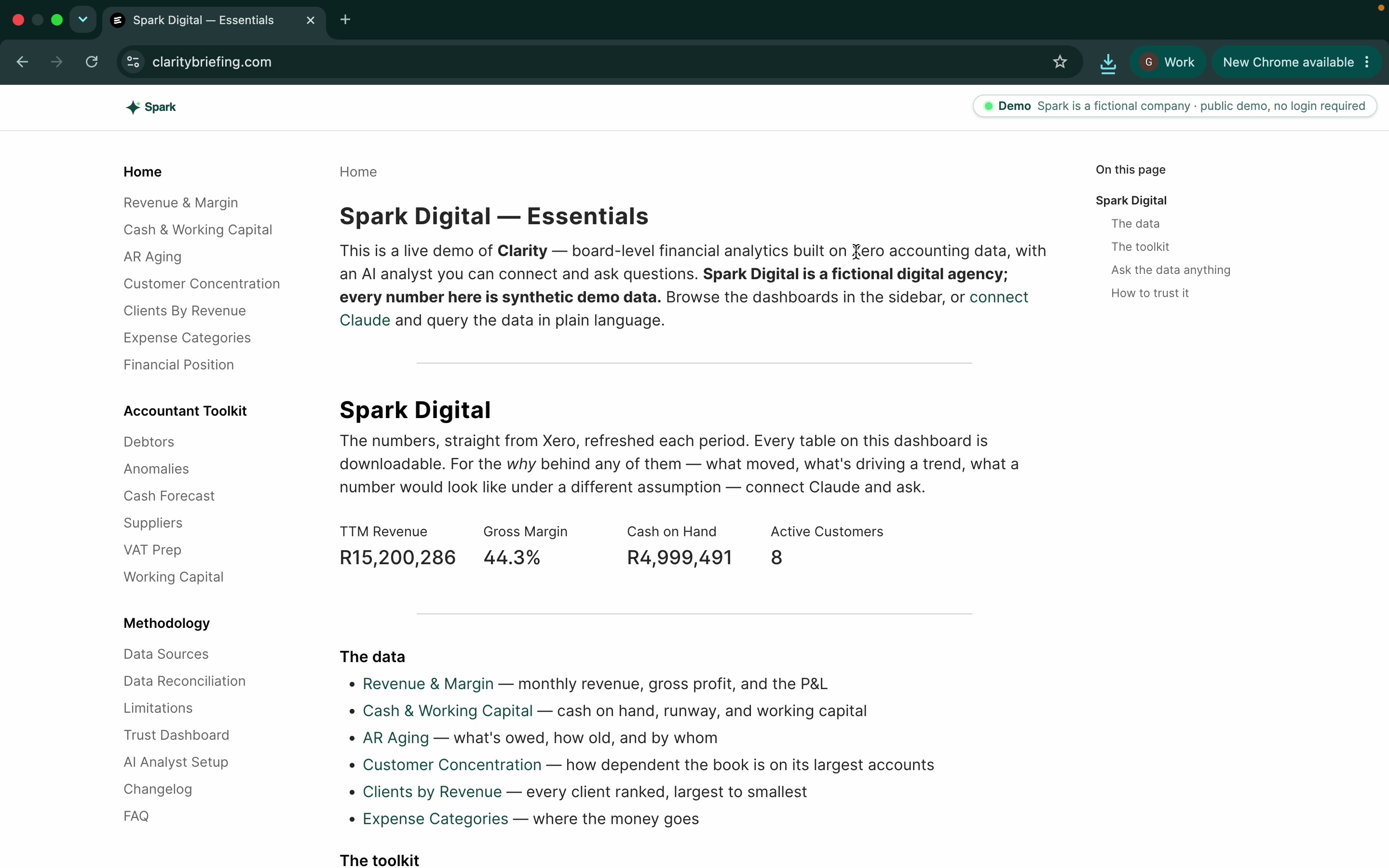Open Cash & Working Capital sidebar item

coord(197,230)
